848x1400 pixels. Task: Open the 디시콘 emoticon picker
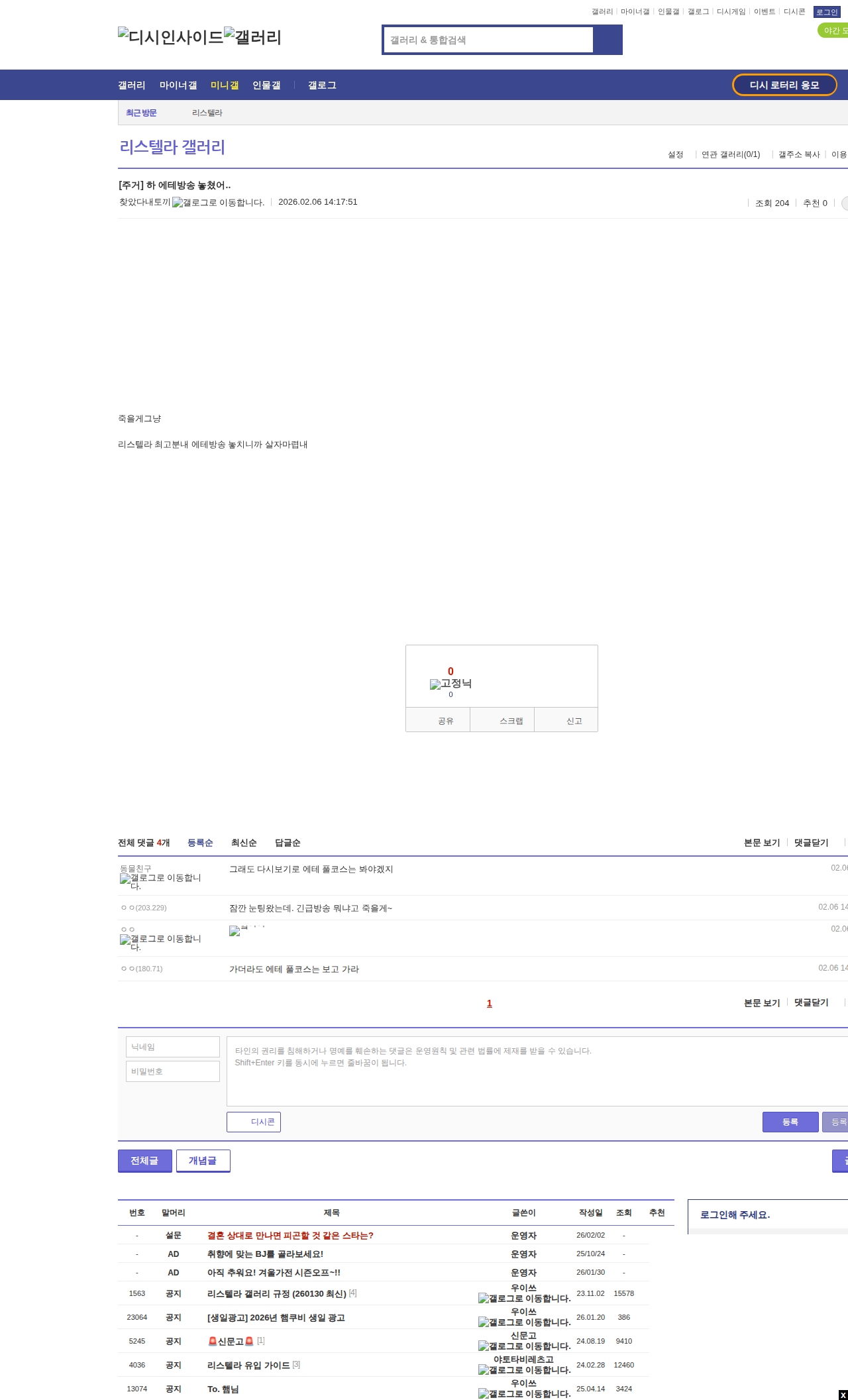click(x=254, y=1122)
